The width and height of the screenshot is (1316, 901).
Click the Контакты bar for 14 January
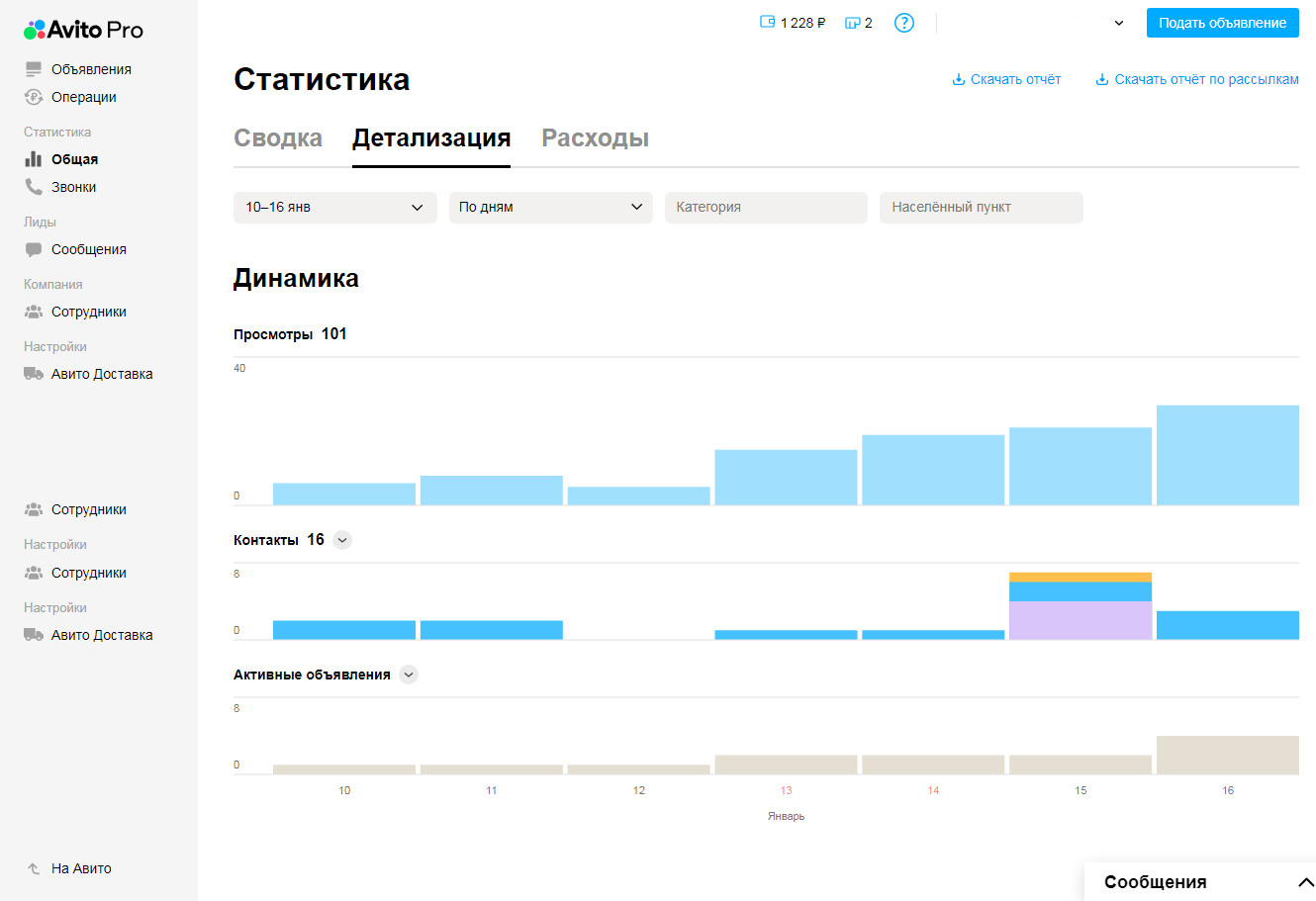tap(933, 635)
